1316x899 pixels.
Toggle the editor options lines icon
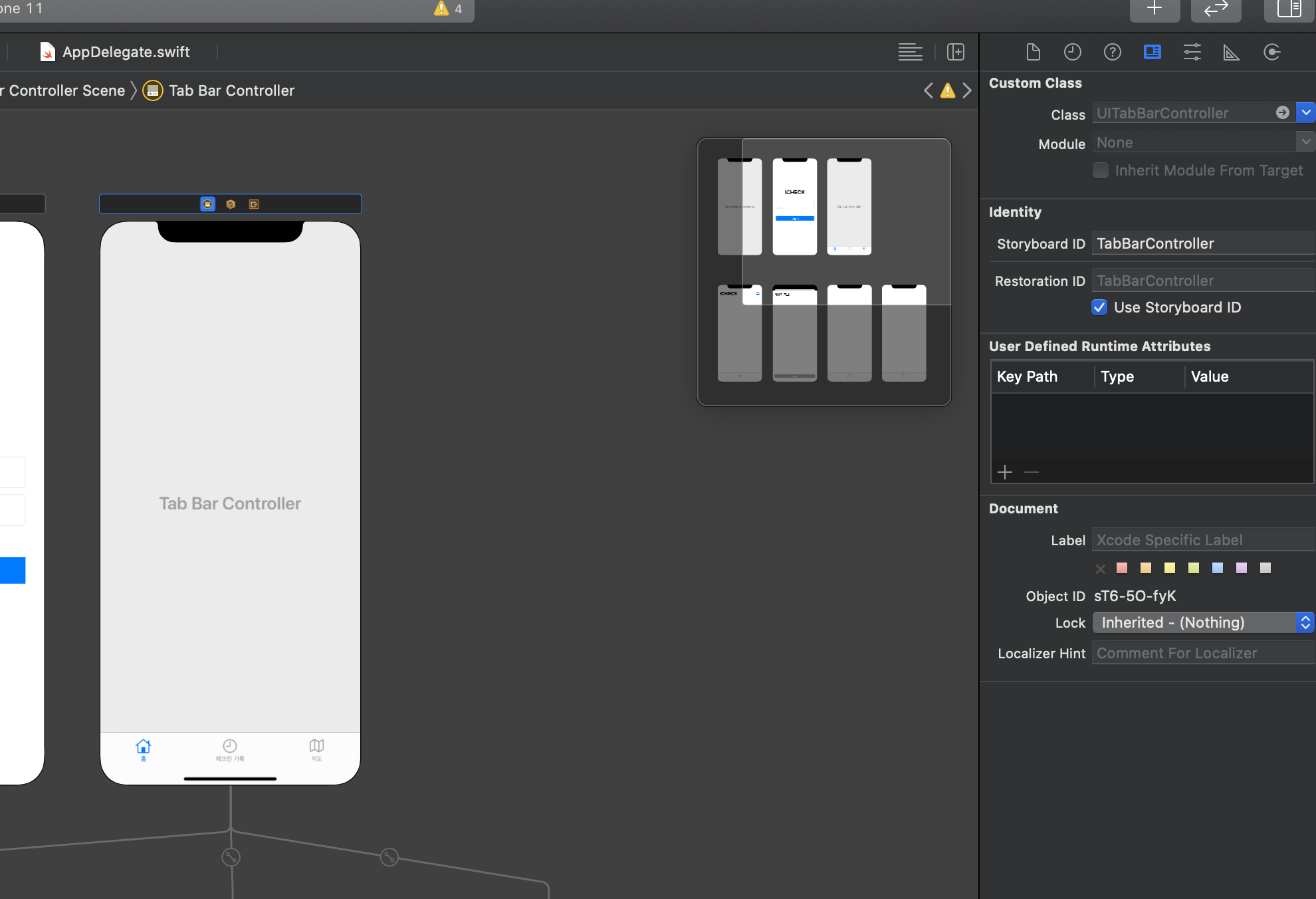910,52
